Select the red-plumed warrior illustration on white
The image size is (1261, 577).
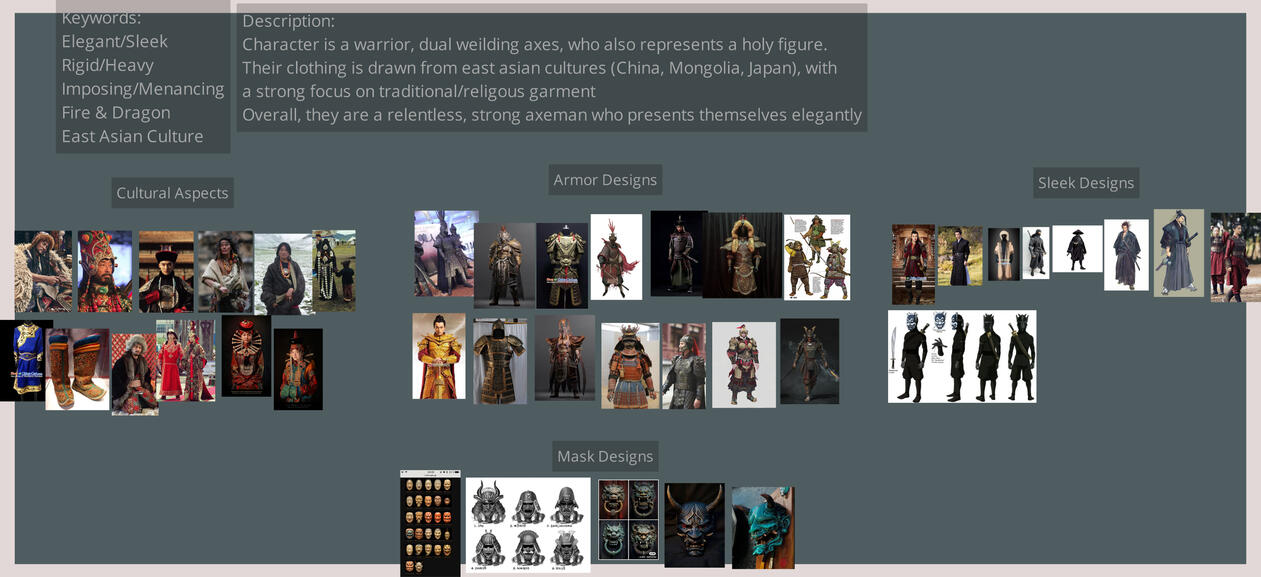pos(616,257)
